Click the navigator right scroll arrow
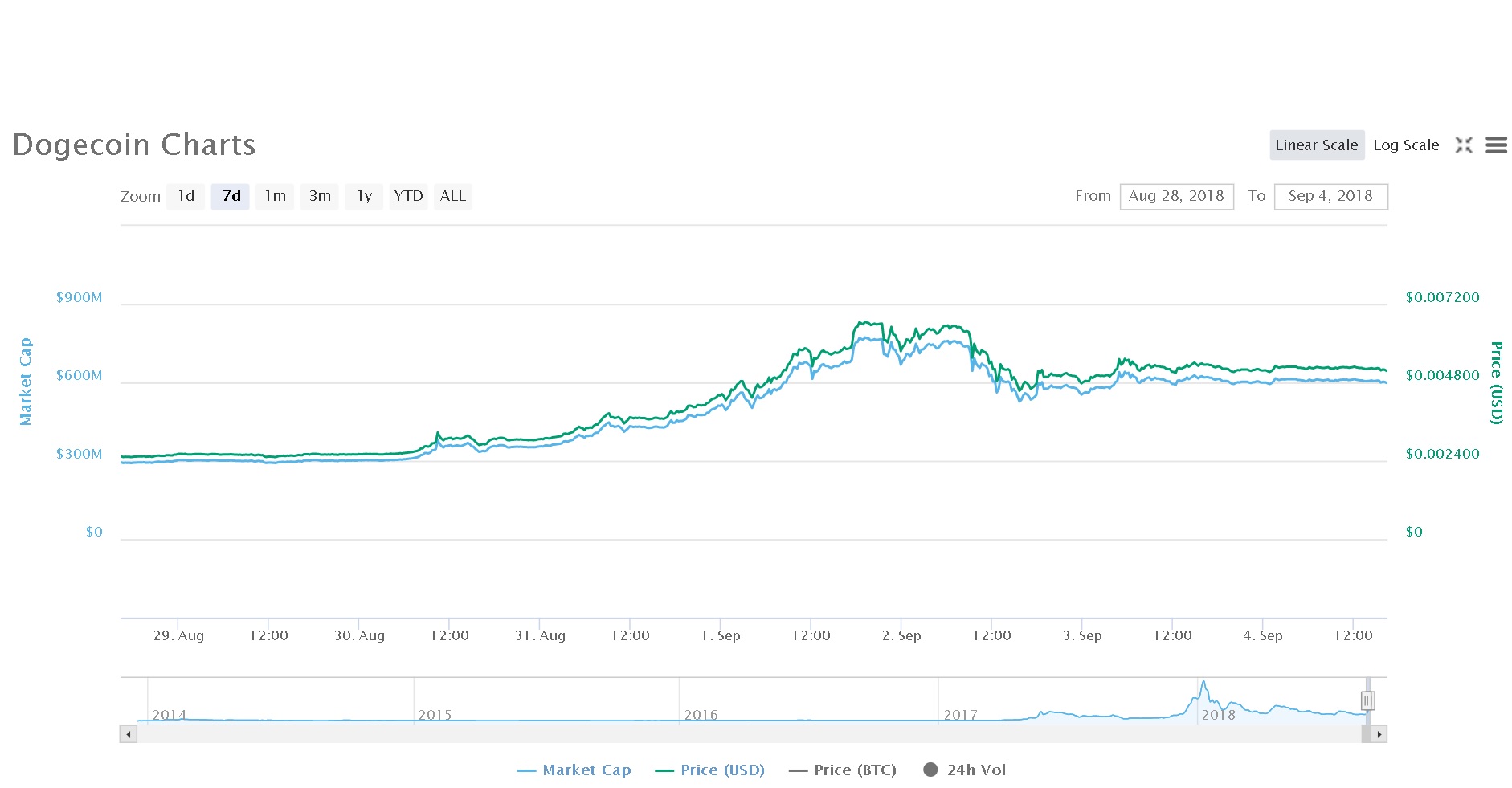The width and height of the screenshot is (1512, 788). (x=1379, y=734)
